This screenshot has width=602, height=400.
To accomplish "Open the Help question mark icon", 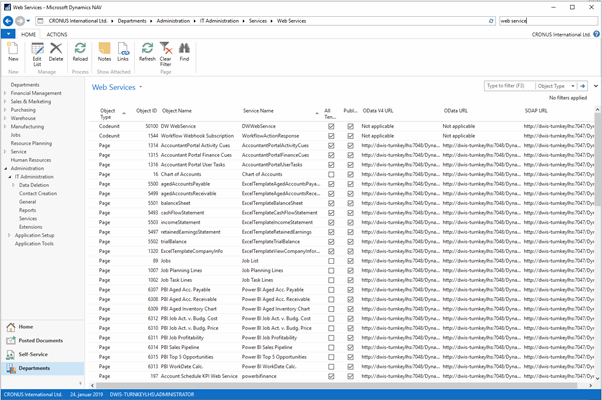I will (x=594, y=34).
